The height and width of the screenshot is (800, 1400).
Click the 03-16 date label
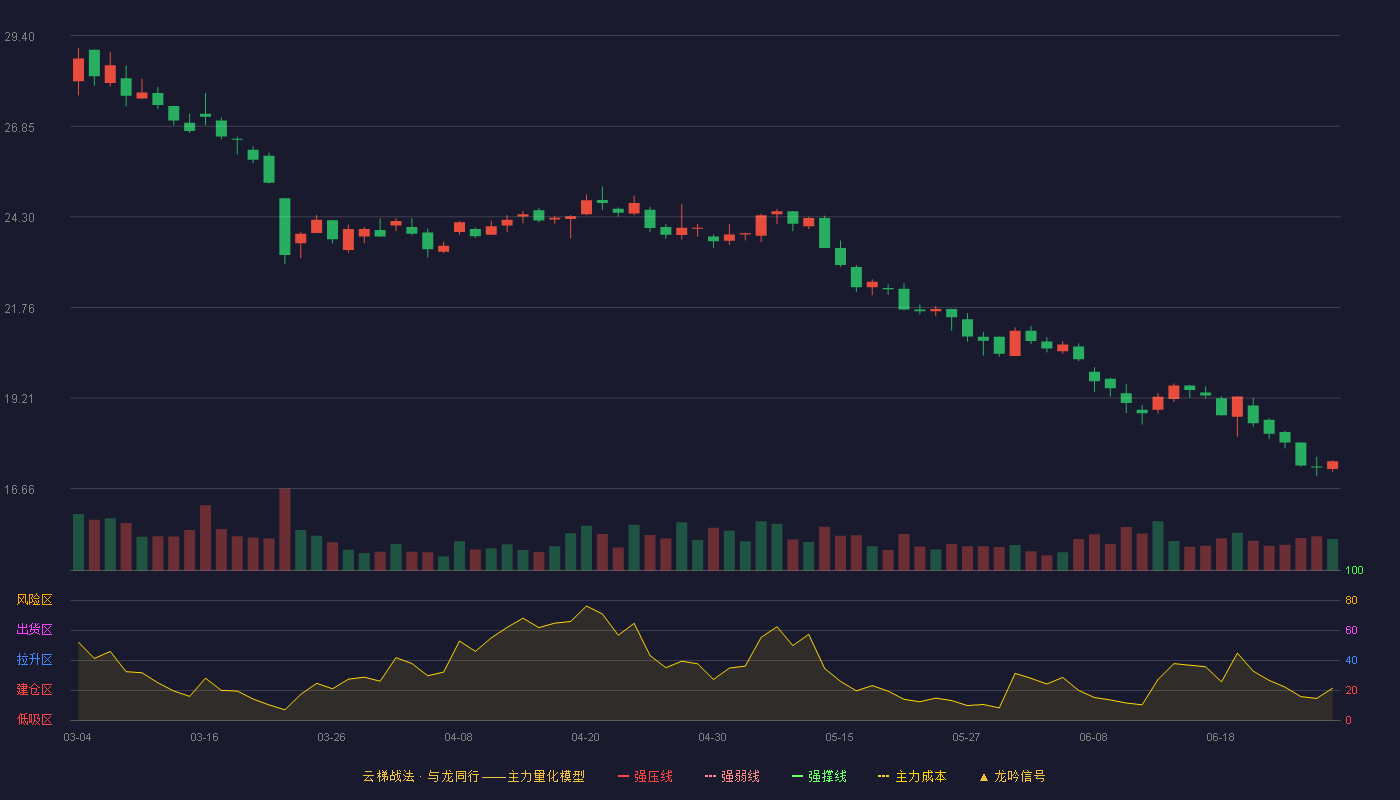[x=204, y=737]
